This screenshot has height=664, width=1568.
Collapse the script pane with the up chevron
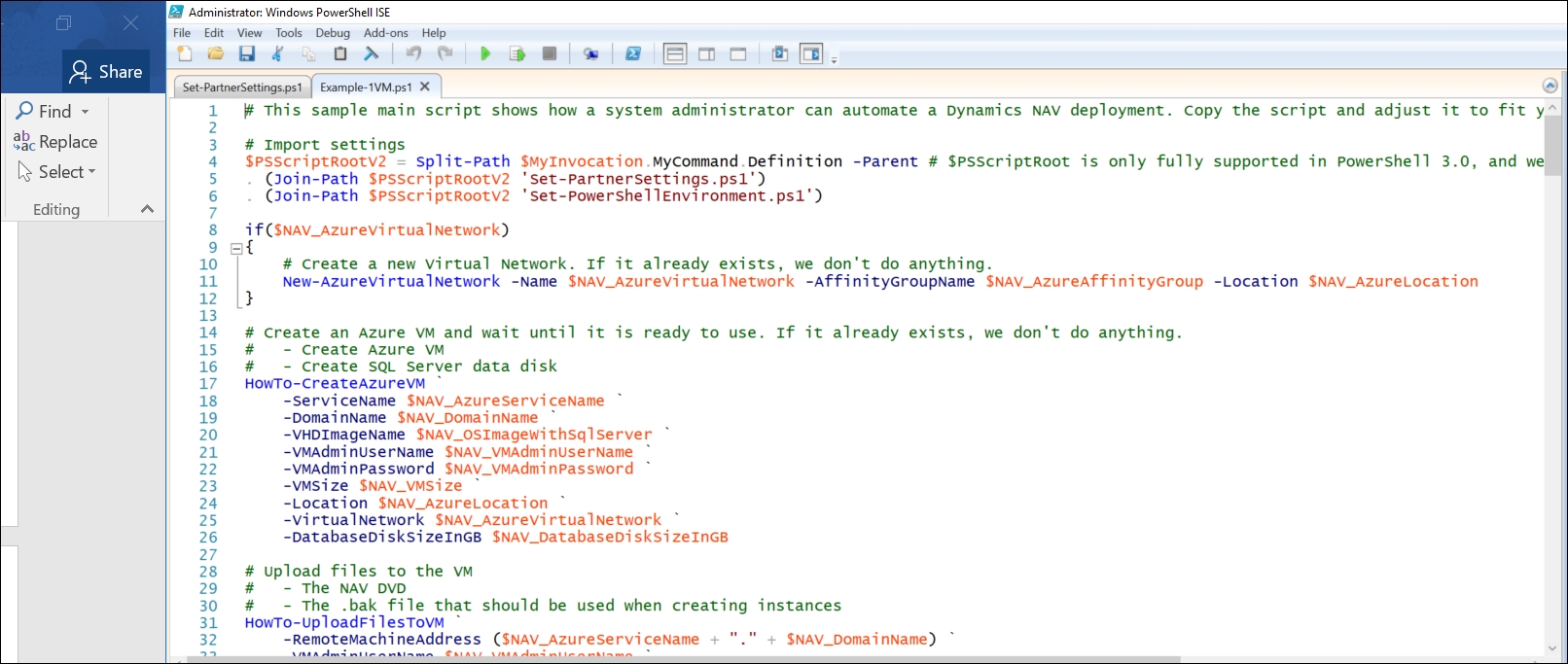point(1550,87)
